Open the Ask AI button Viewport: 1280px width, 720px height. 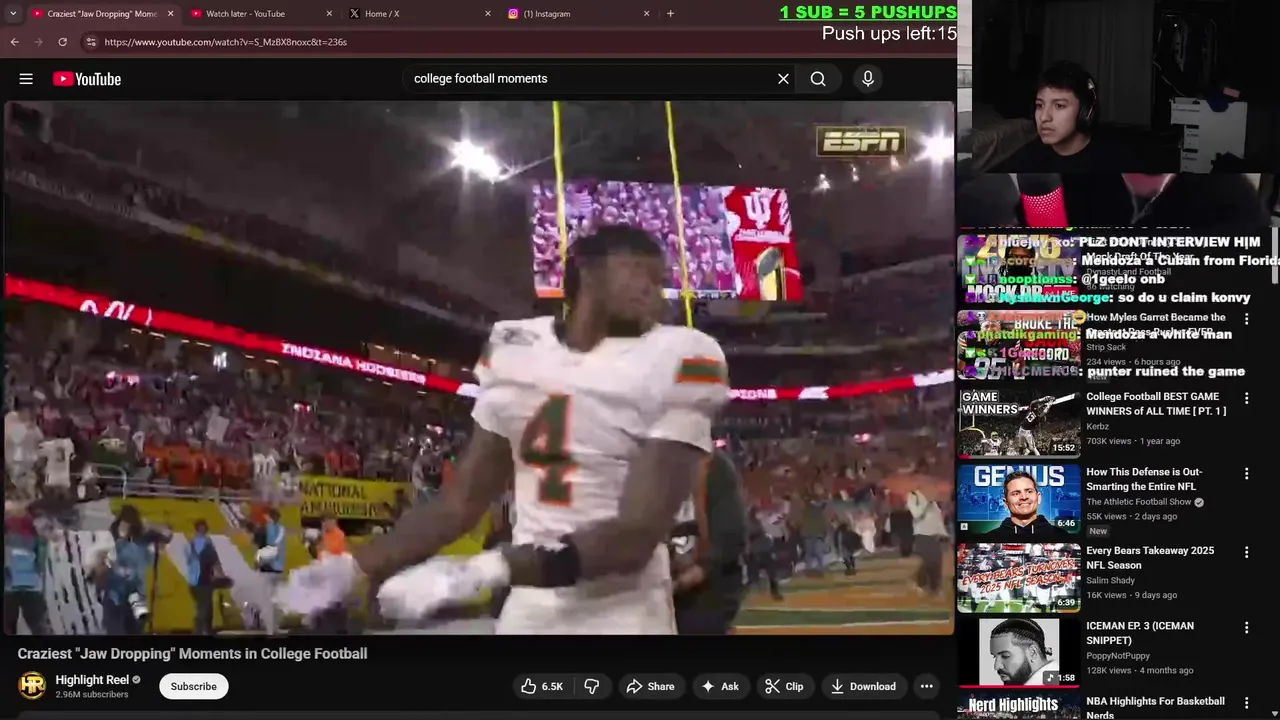[720, 686]
